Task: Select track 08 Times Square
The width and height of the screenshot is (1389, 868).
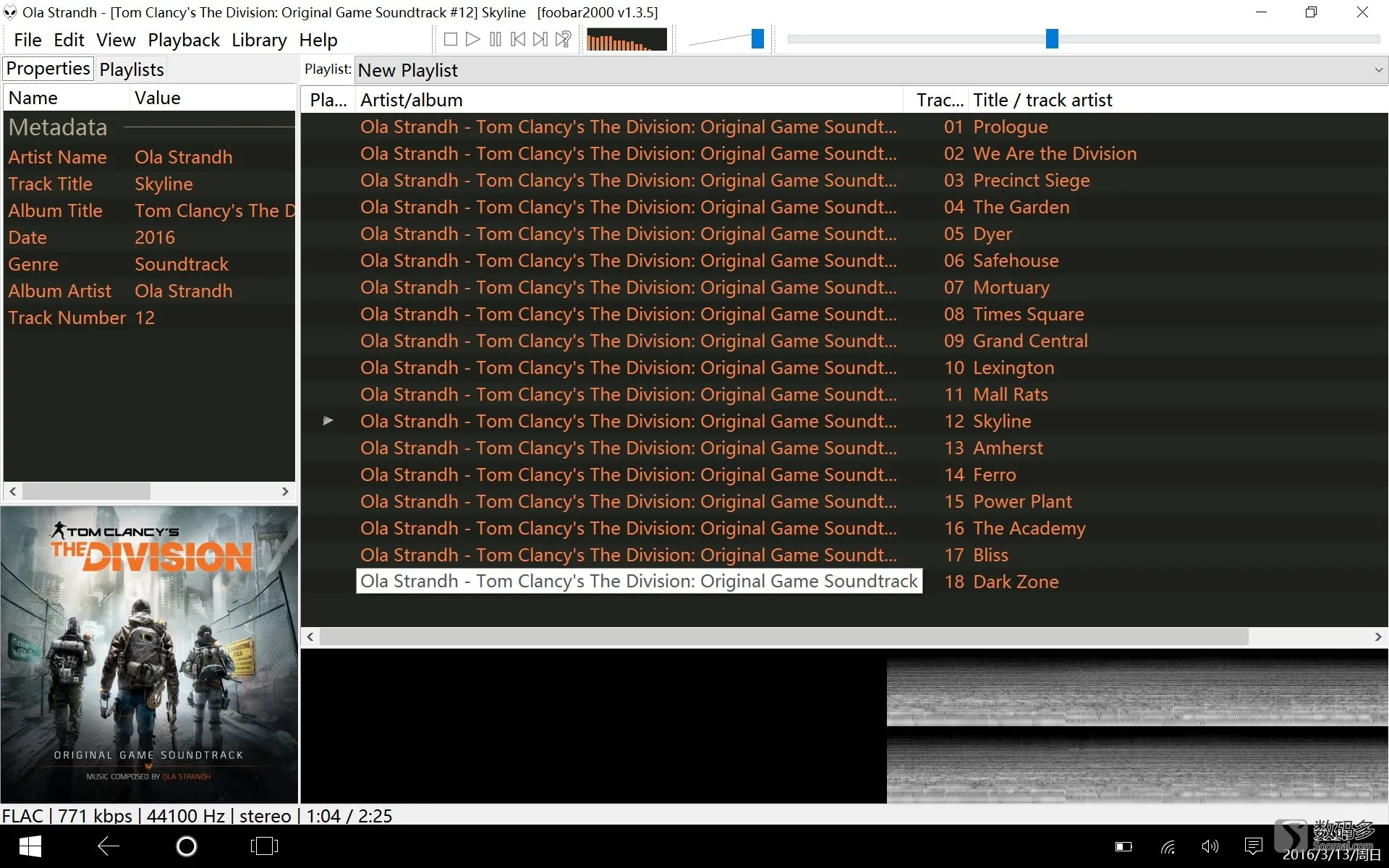Action: coord(844,314)
